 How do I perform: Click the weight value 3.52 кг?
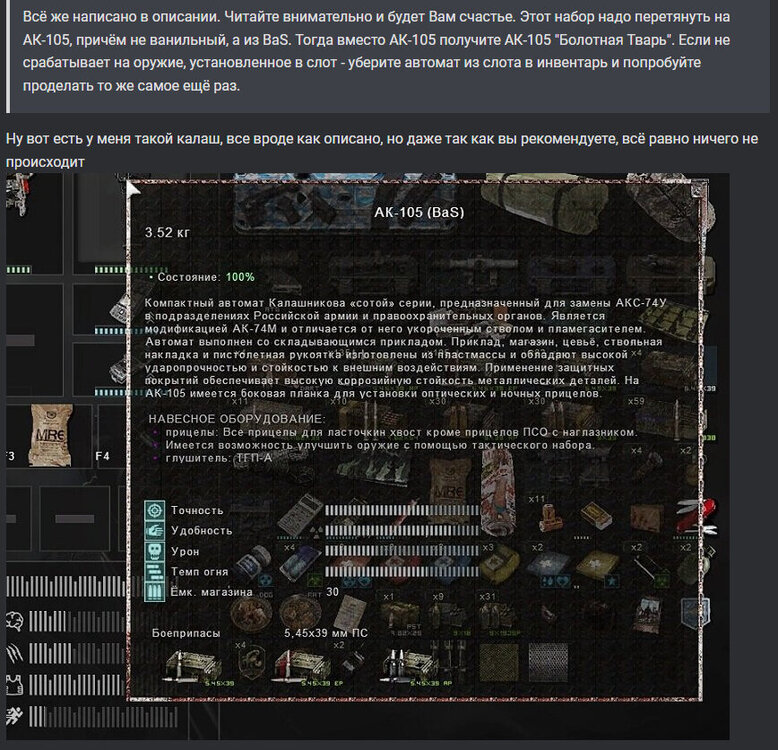[x=167, y=232]
